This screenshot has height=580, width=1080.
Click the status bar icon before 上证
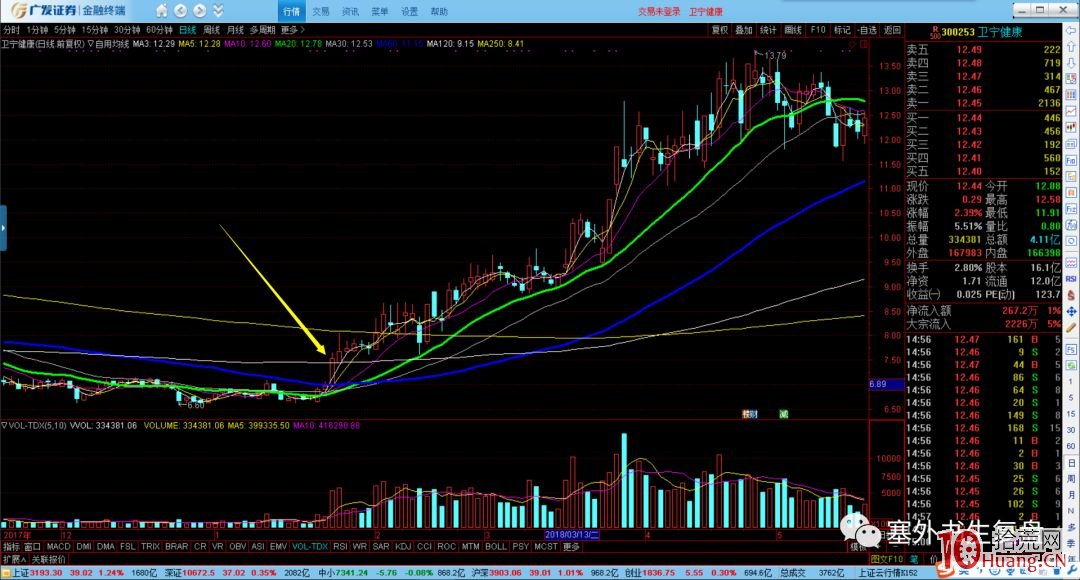tap(6, 572)
